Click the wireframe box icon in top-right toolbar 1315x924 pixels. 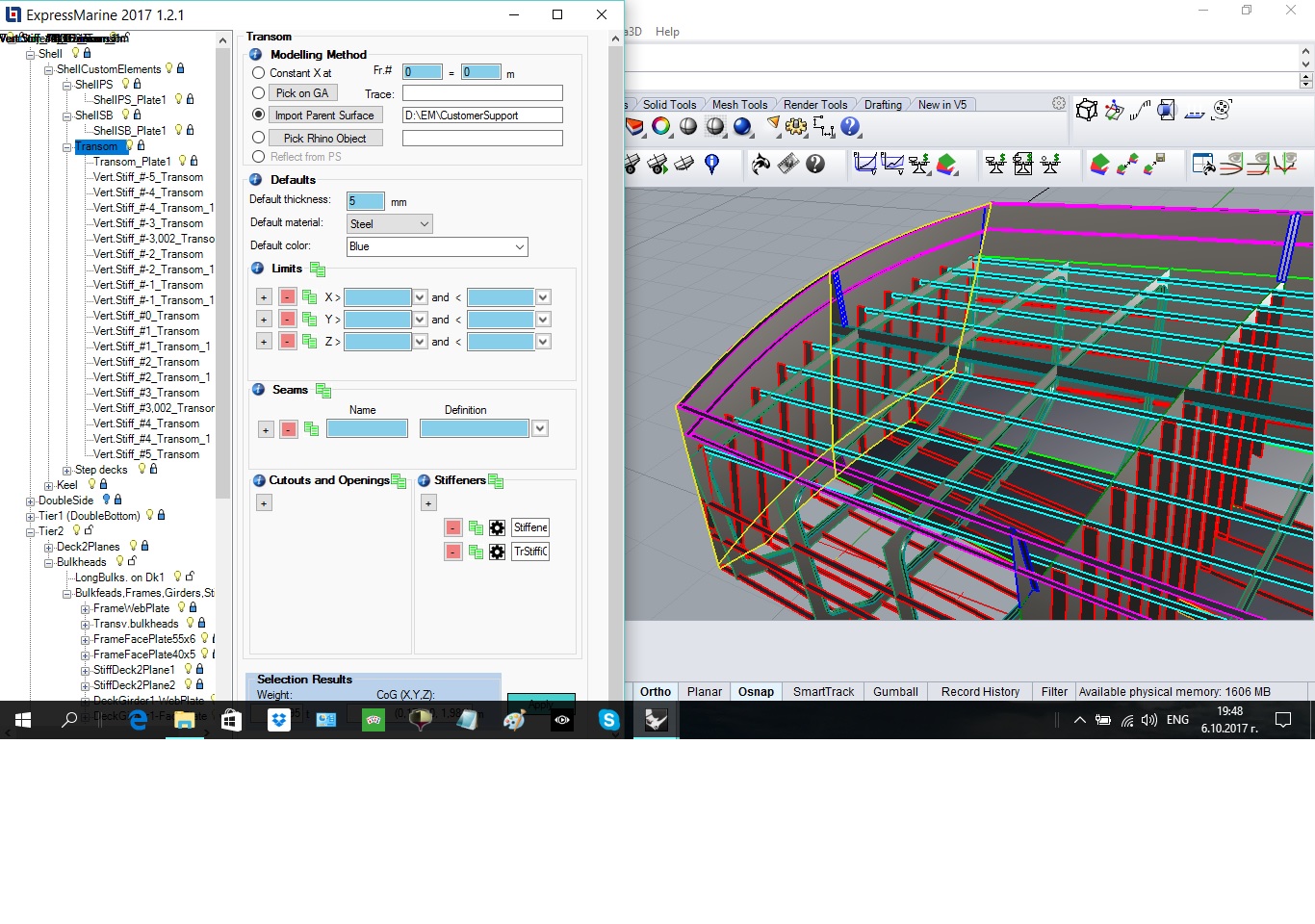pos(1087,111)
